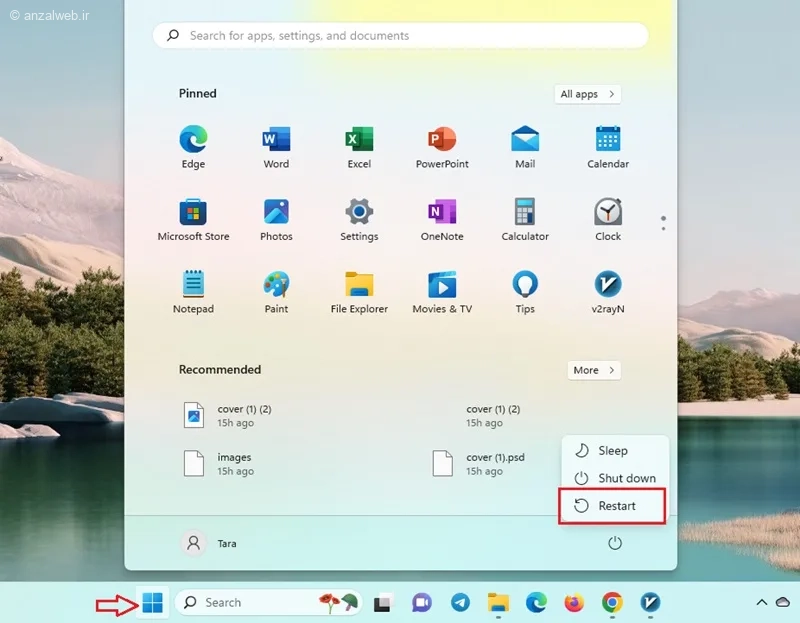This screenshot has height=623, width=800.
Task: Open the All apps list
Action: [x=587, y=93]
